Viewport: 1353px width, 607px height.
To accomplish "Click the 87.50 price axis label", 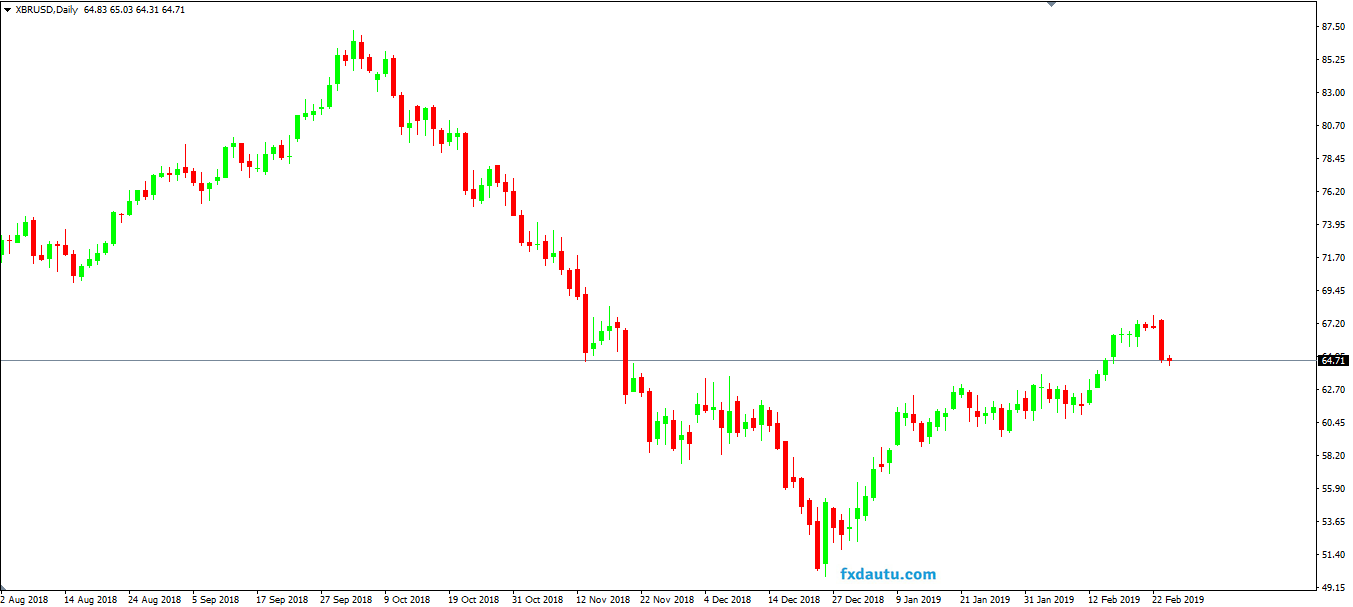I will tap(1332, 27).
